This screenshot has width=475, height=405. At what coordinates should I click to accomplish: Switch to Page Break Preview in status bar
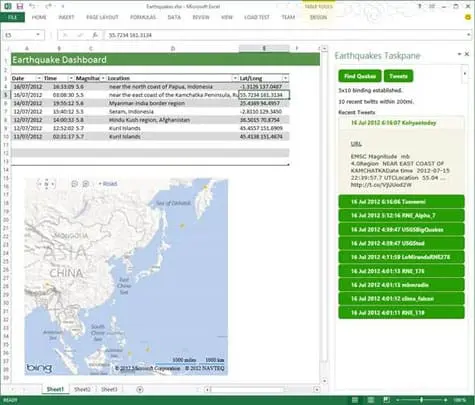pos(386,400)
